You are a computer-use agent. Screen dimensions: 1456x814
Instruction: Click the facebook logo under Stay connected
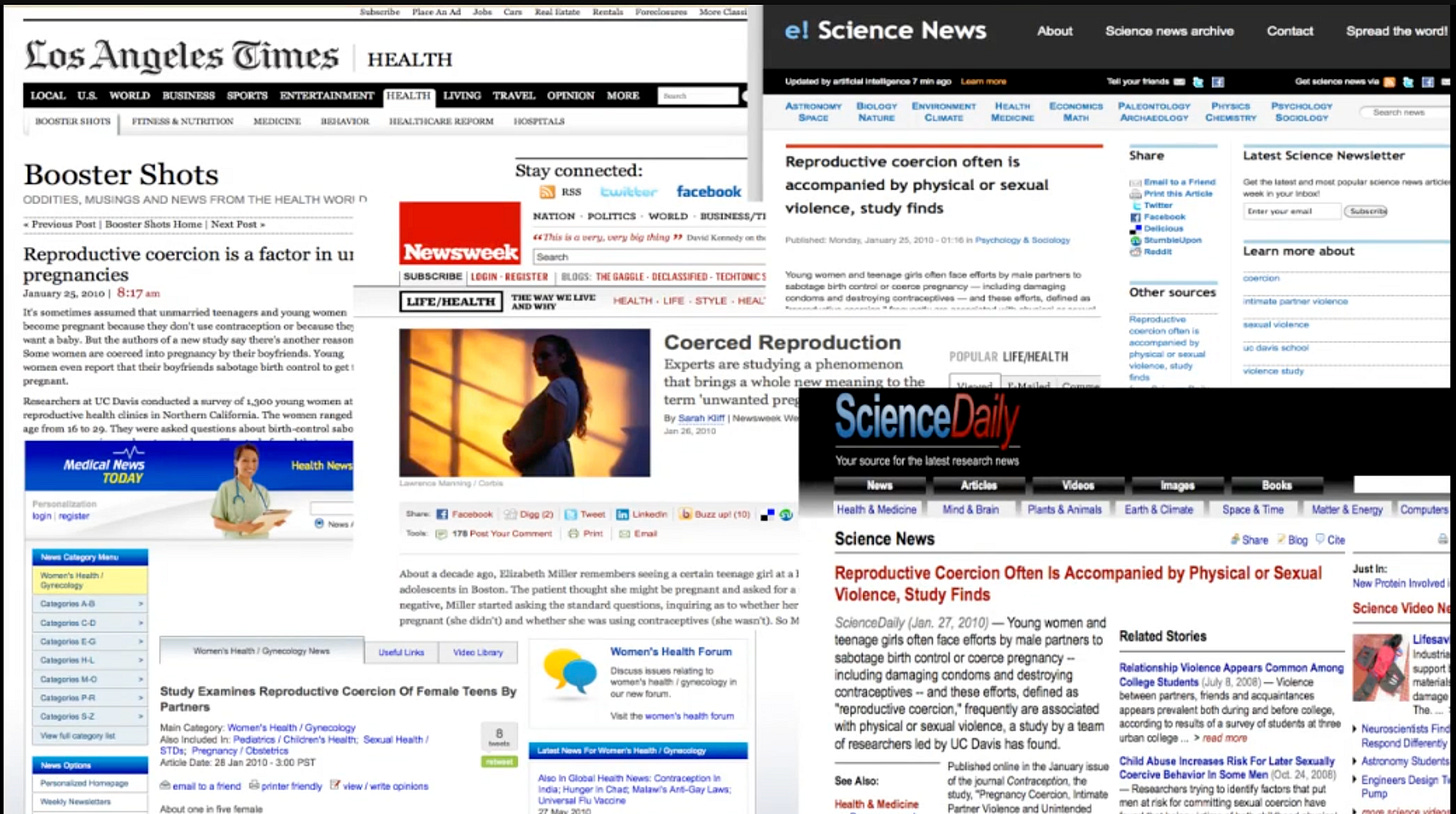[709, 191]
